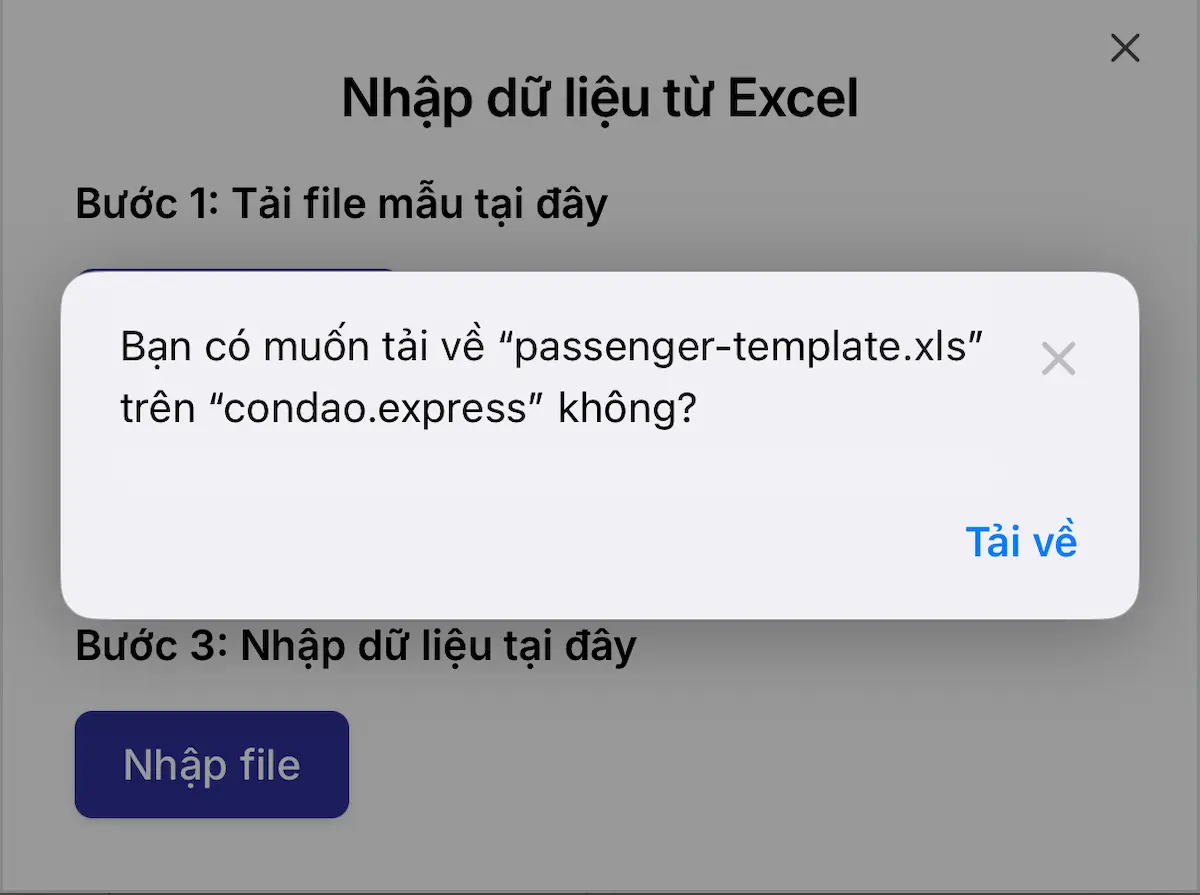Click the Bước 1 heading text
Screen dimensions: 1200x895
tap(340, 203)
